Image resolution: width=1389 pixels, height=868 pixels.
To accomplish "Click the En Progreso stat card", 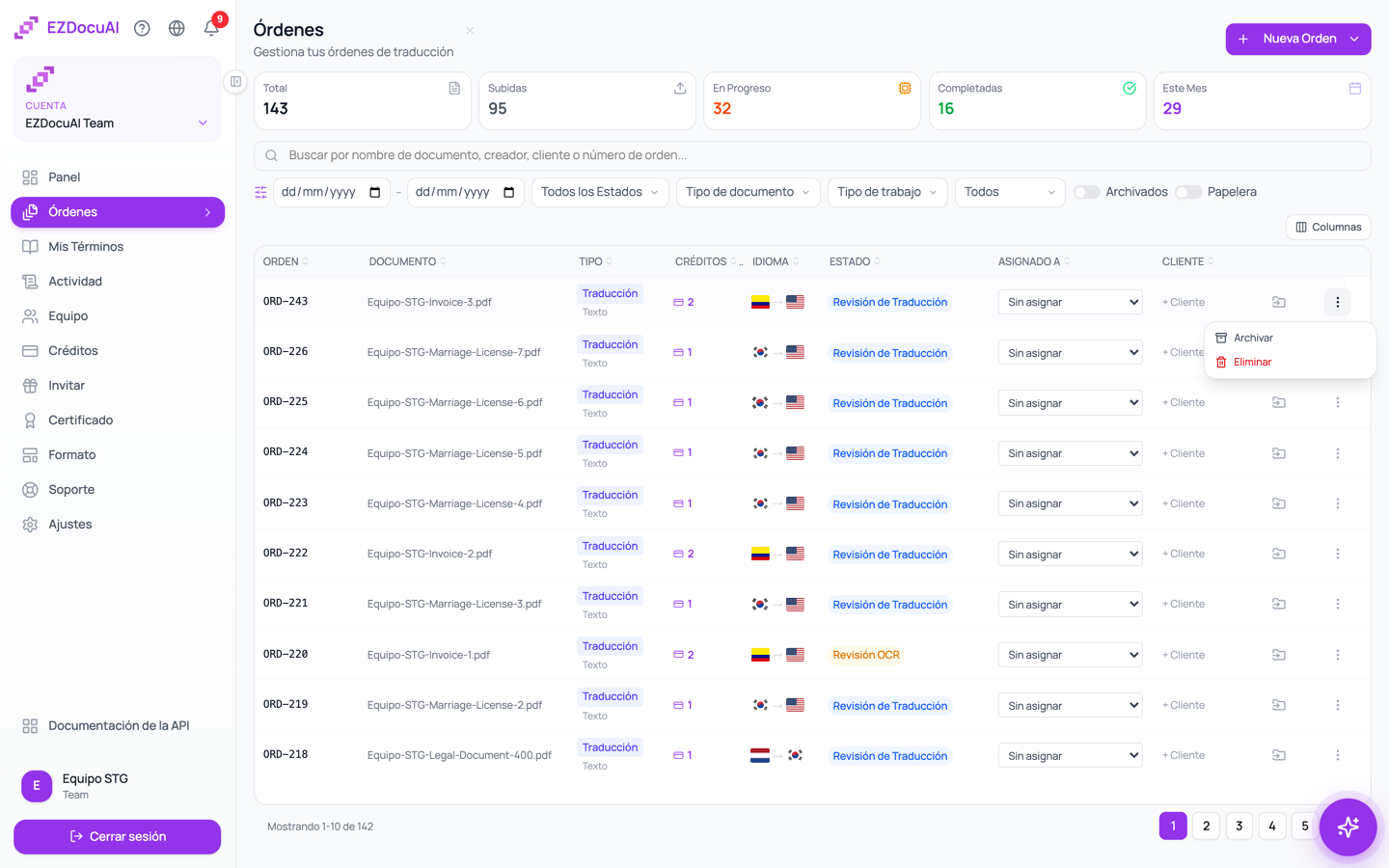I will tap(811, 100).
